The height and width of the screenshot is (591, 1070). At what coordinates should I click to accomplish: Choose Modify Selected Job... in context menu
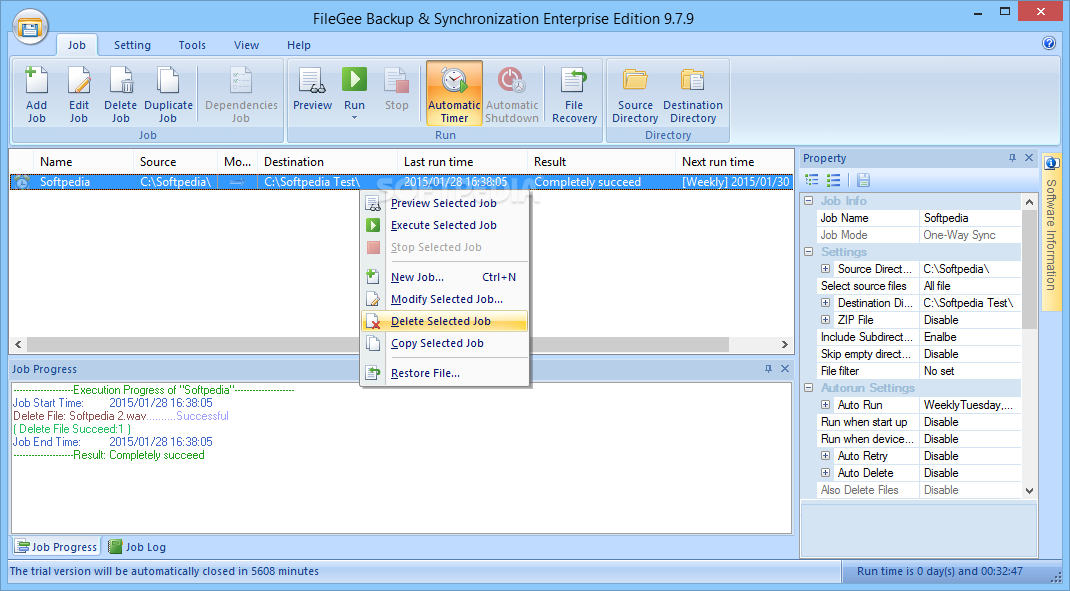click(x=444, y=299)
